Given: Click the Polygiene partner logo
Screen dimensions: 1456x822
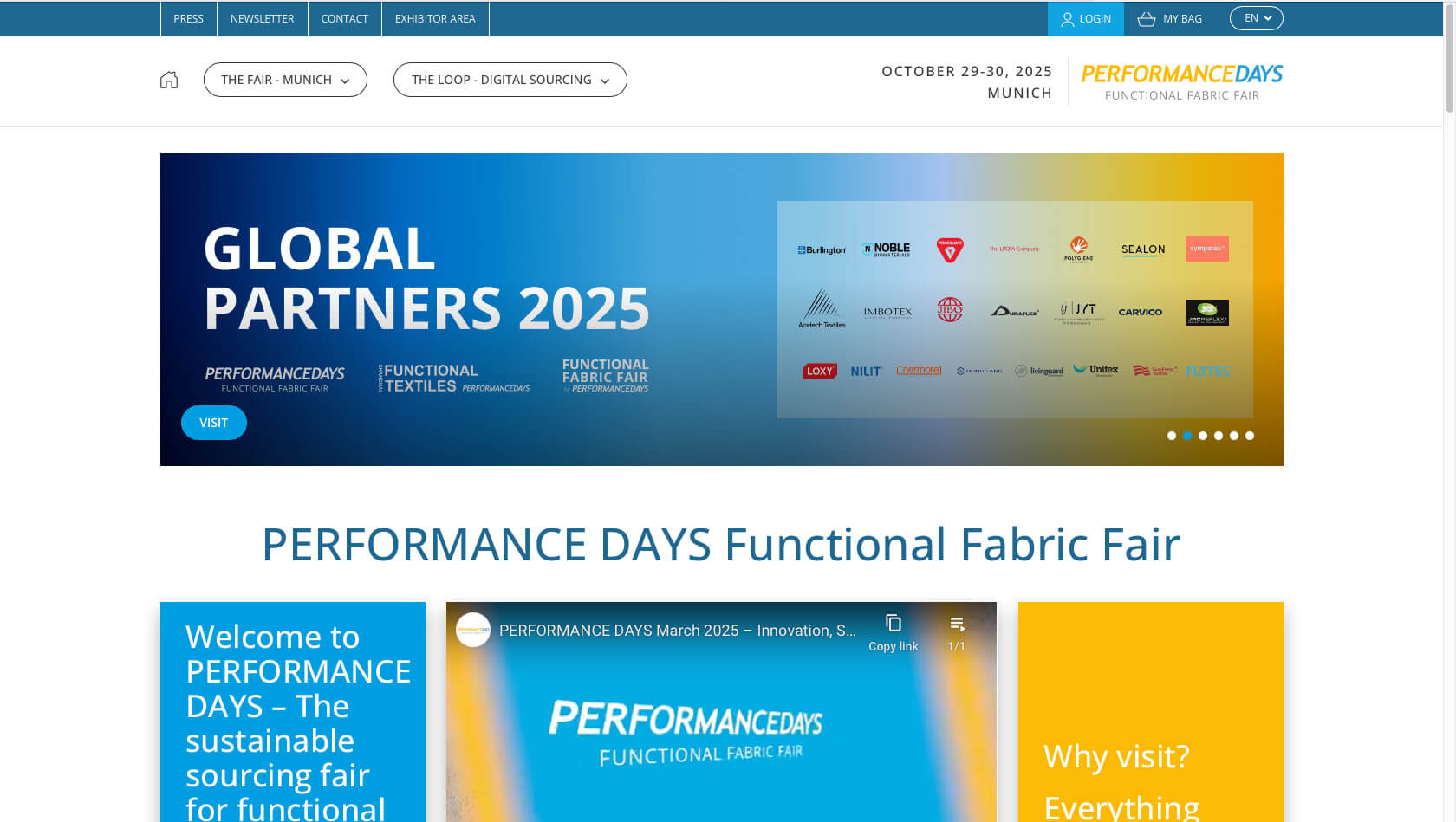Looking at the screenshot, I should tap(1079, 249).
